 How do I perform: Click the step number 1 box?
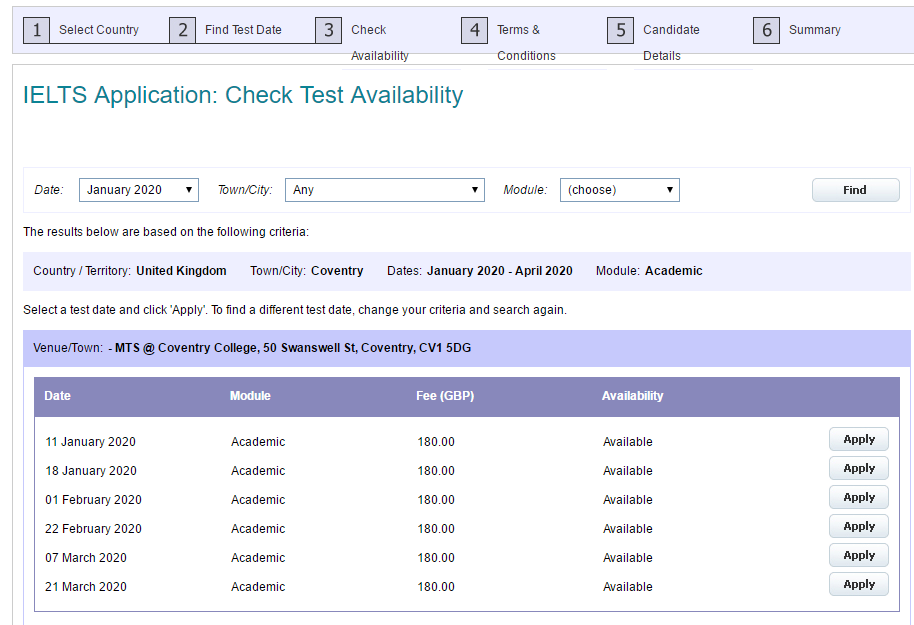coord(36,30)
